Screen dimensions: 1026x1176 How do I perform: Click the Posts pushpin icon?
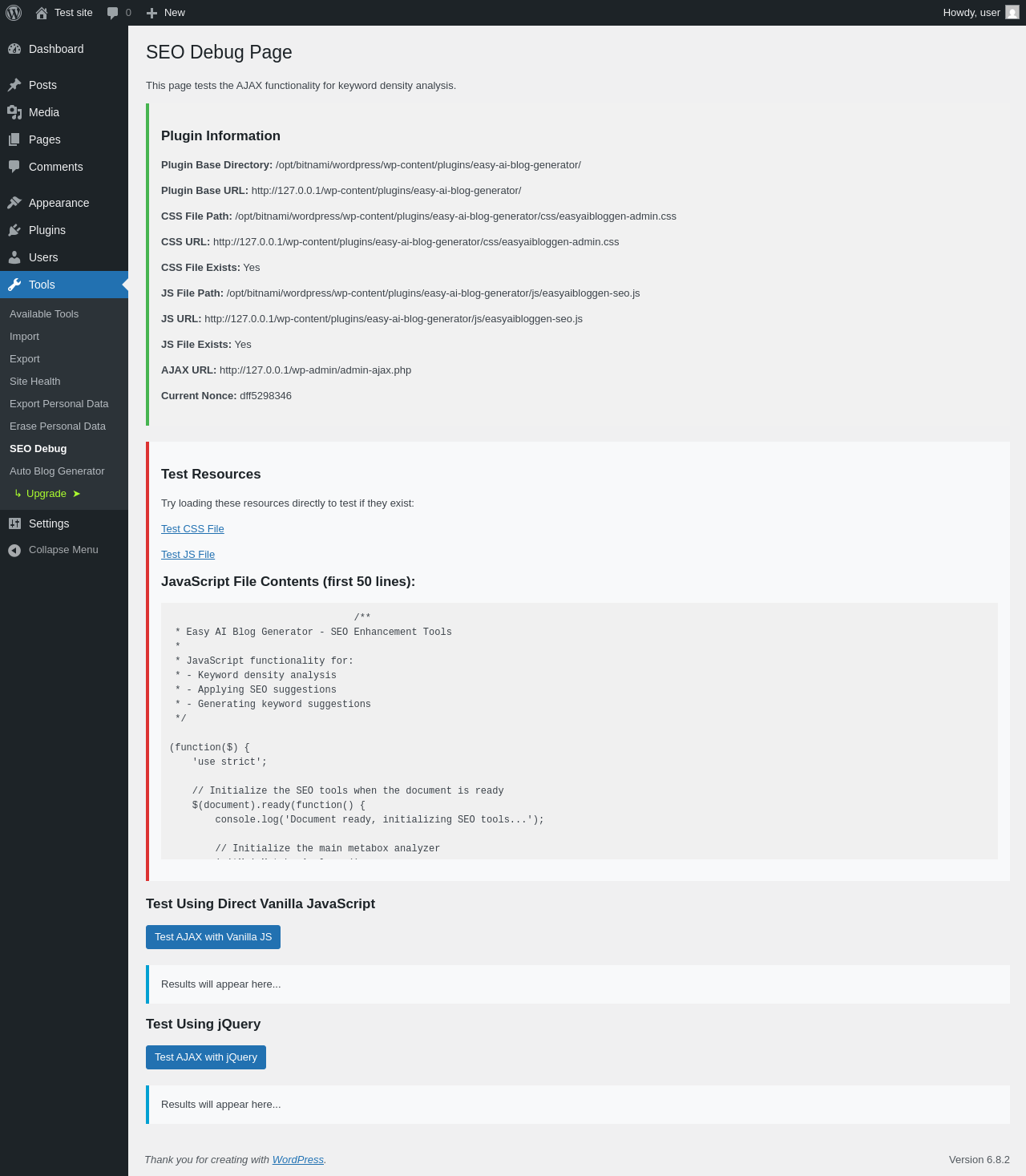point(14,85)
